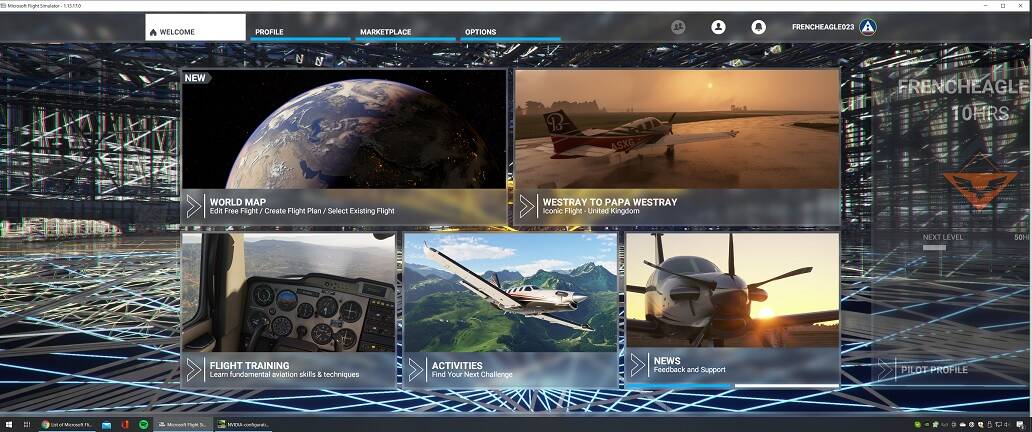Click the Westray chevron arrow icon
This screenshot has width=1032, height=432.
coord(527,207)
